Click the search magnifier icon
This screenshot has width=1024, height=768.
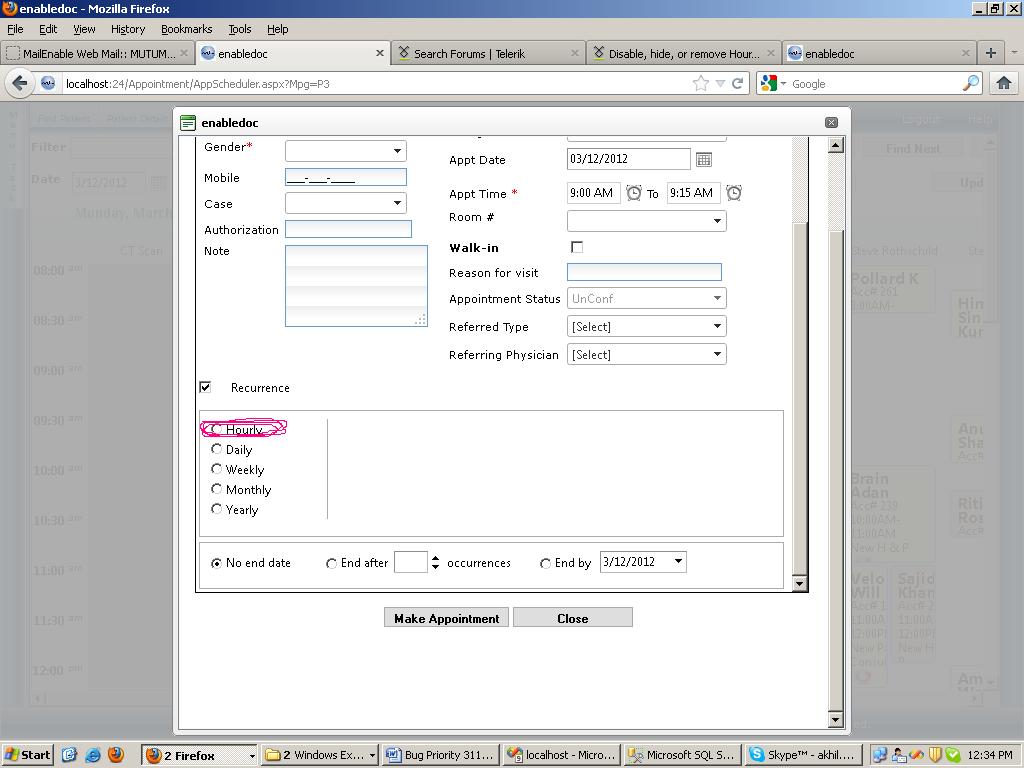click(x=970, y=83)
